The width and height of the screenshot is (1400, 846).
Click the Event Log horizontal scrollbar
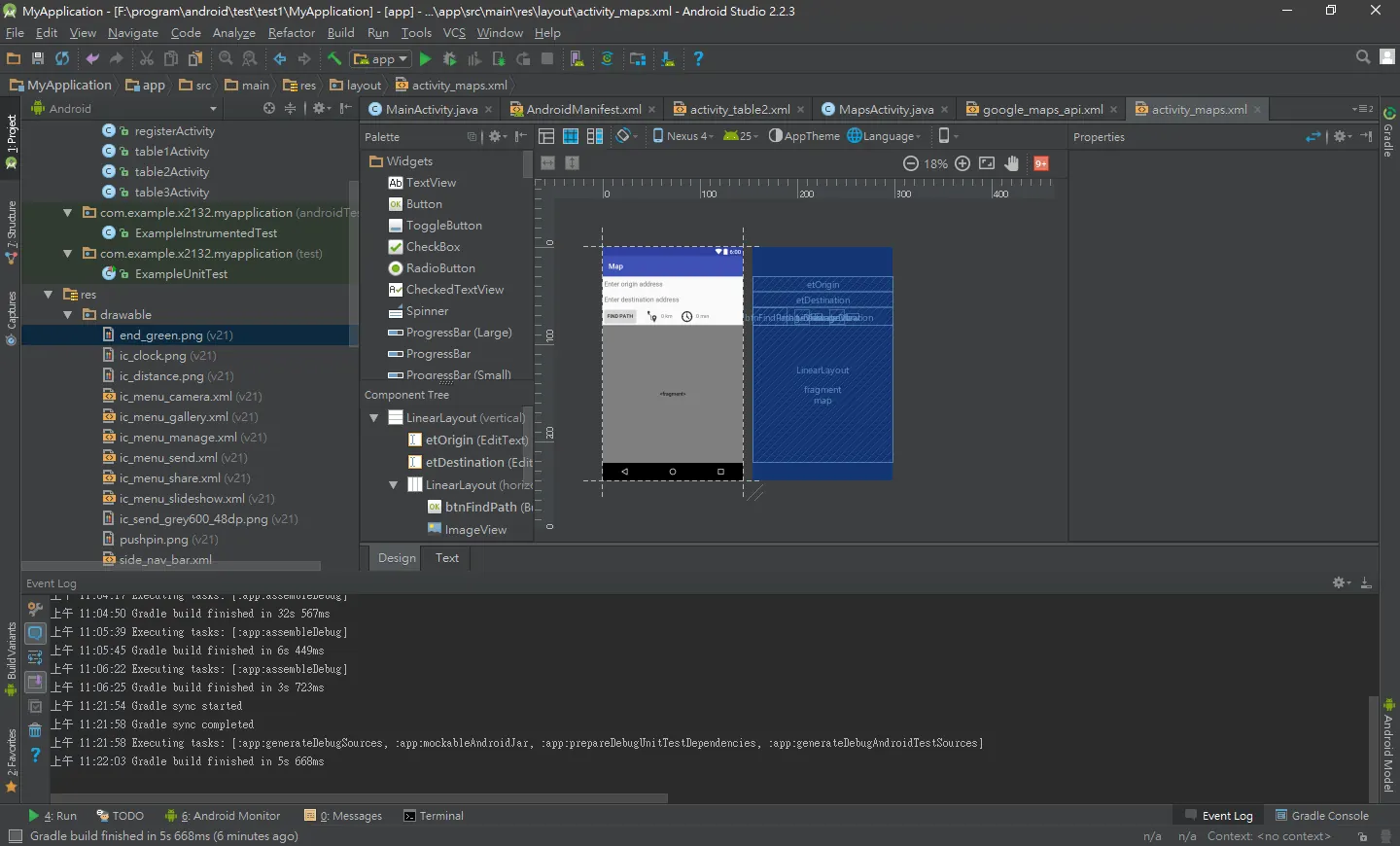359,798
